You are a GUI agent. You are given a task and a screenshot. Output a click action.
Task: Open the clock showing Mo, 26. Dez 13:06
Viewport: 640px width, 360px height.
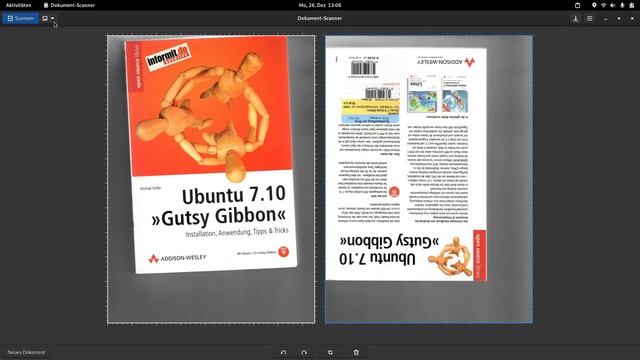coord(320,5)
